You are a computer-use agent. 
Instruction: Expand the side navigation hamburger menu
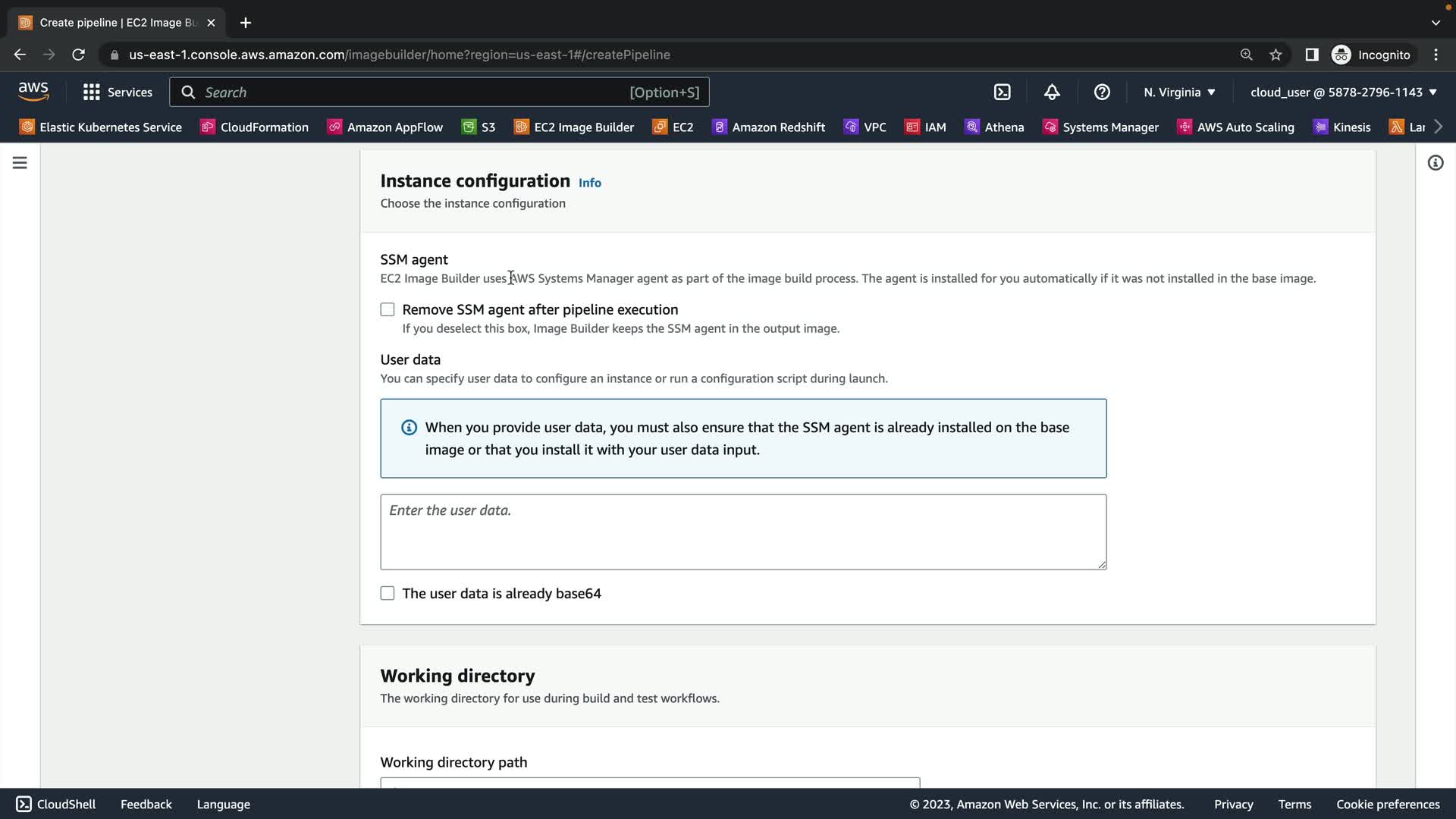(20, 163)
